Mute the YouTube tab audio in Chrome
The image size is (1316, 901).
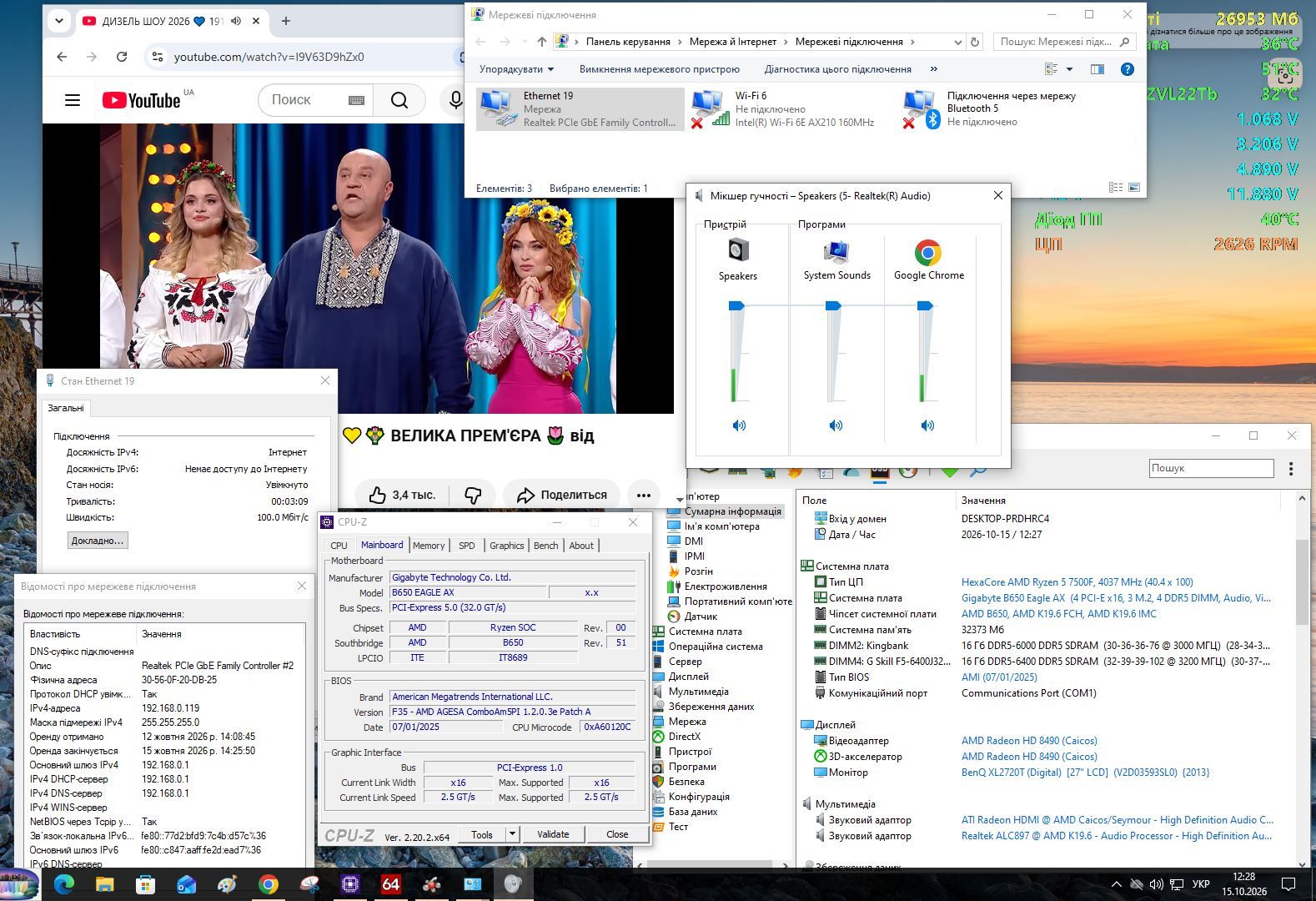pyautogui.click(x=236, y=21)
